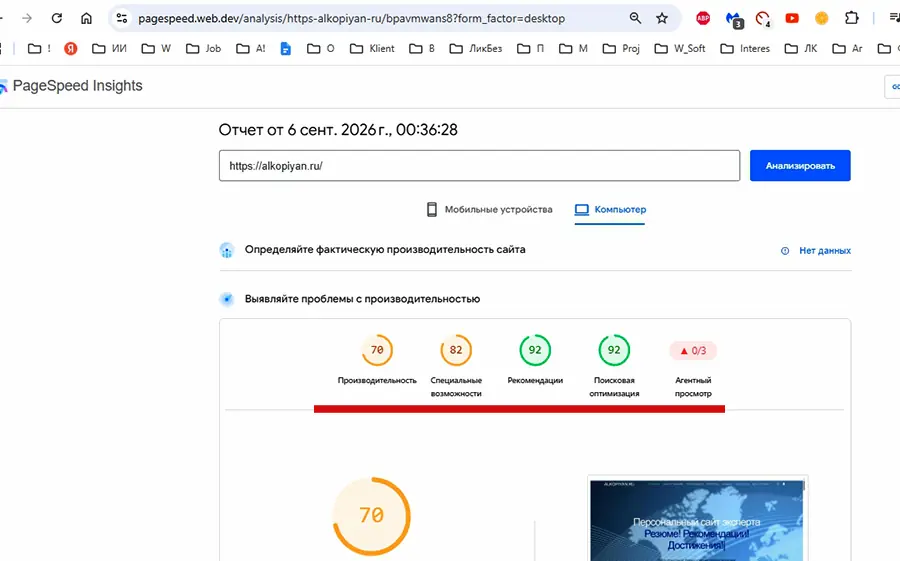Viewport: 900px width, 561px height.
Task: Open site information icon in address bar
Action: (x=122, y=18)
